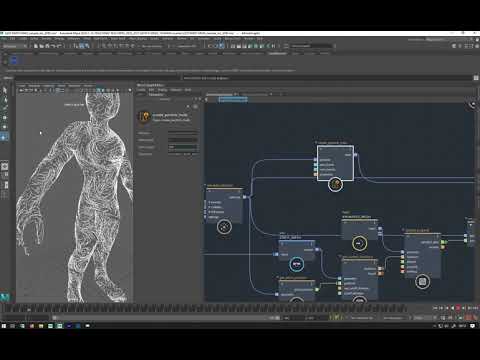The height and width of the screenshot is (360, 480).
Task: Click the round icon under the leftmost graph node
Action: coord(224,227)
